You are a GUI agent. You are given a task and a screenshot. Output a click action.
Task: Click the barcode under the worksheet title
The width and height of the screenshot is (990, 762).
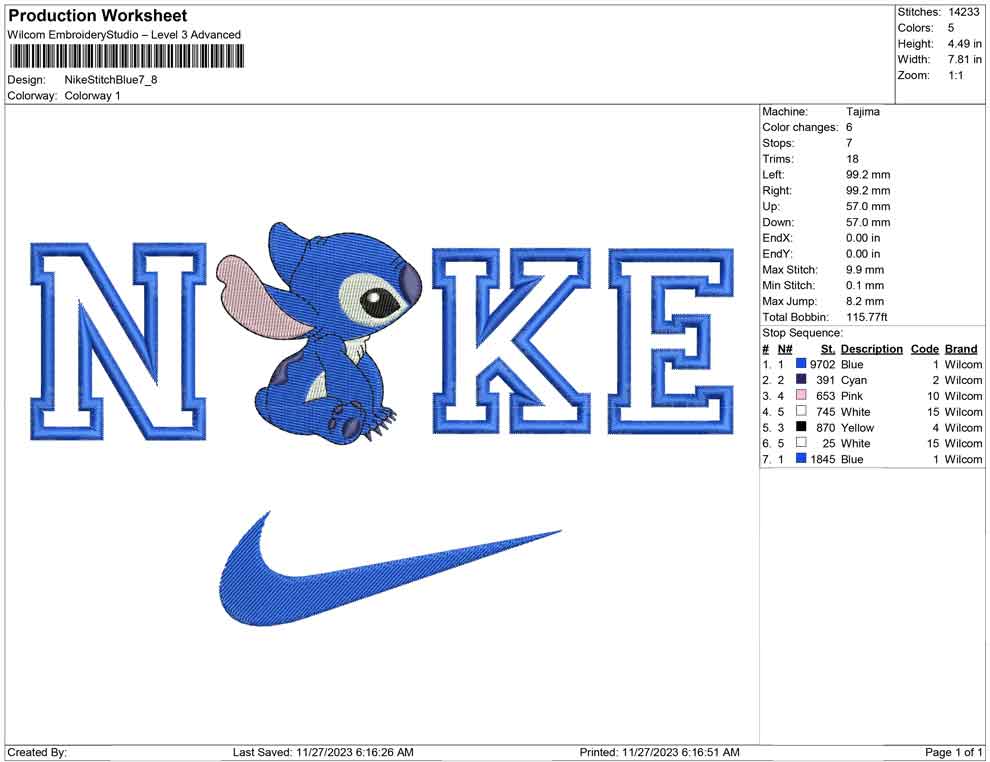tap(126, 56)
